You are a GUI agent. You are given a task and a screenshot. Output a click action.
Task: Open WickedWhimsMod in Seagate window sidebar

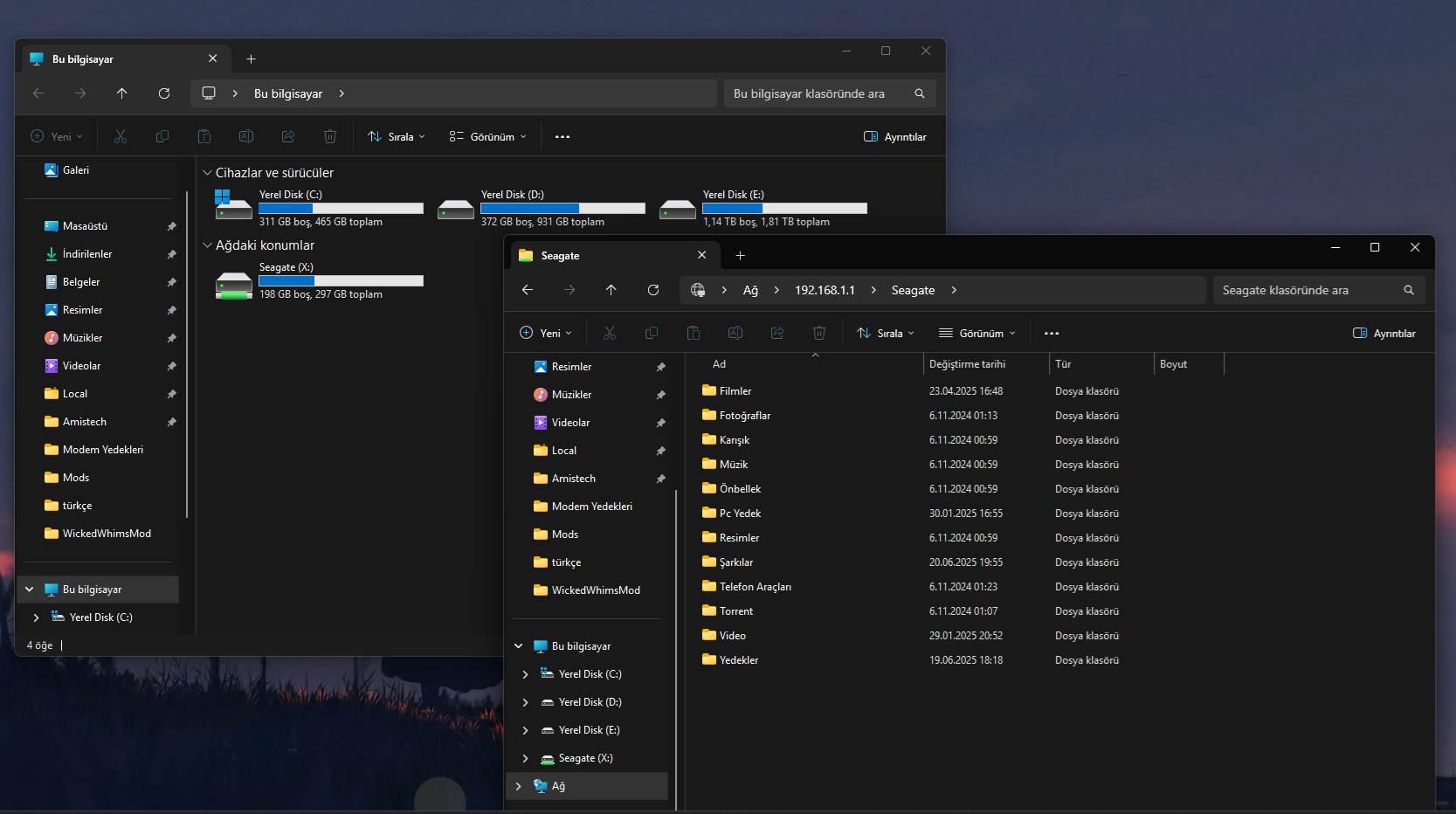pyautogui.click(x=596, y=590)
